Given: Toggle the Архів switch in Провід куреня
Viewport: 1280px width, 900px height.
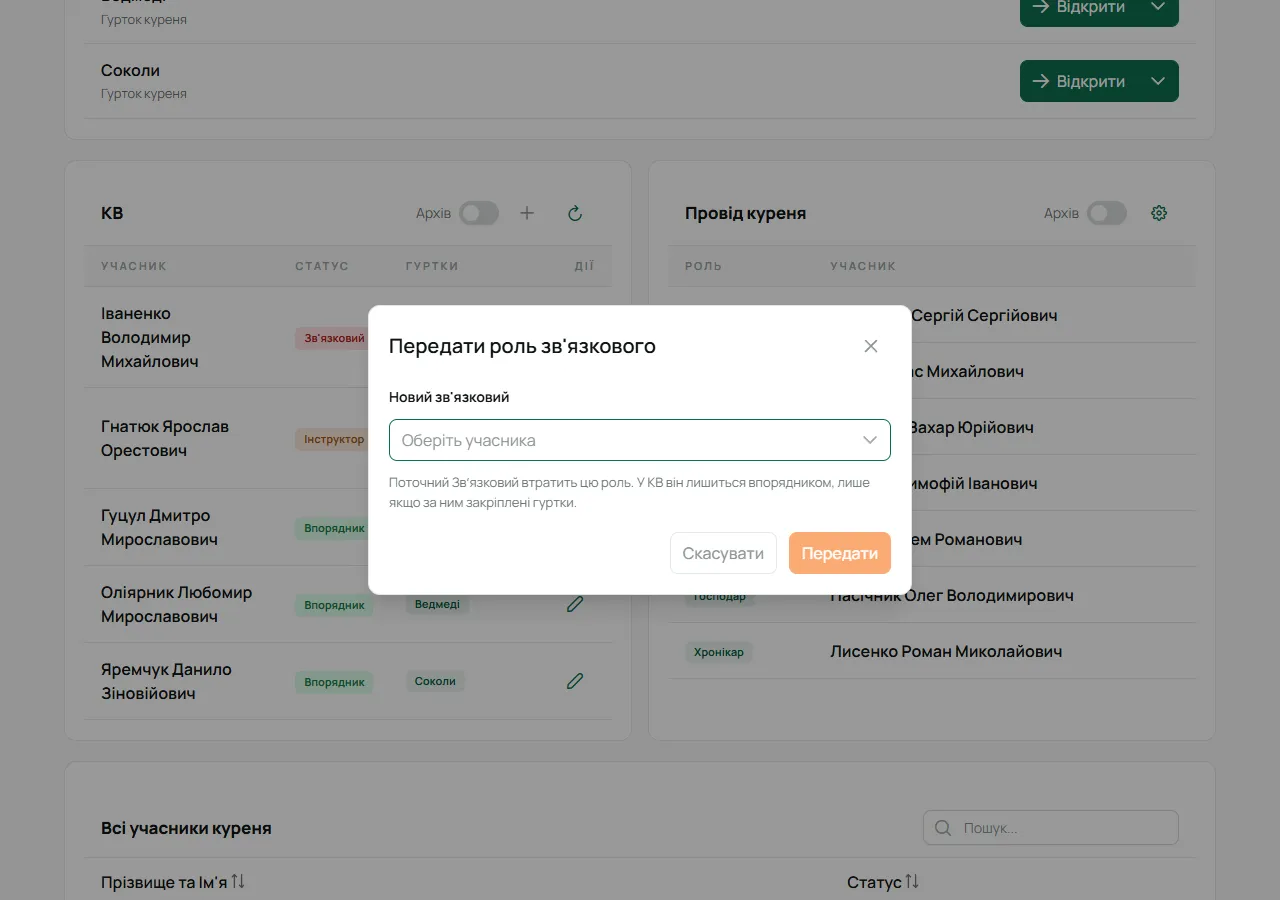Looking at the screenshot, I should 1107,213.
